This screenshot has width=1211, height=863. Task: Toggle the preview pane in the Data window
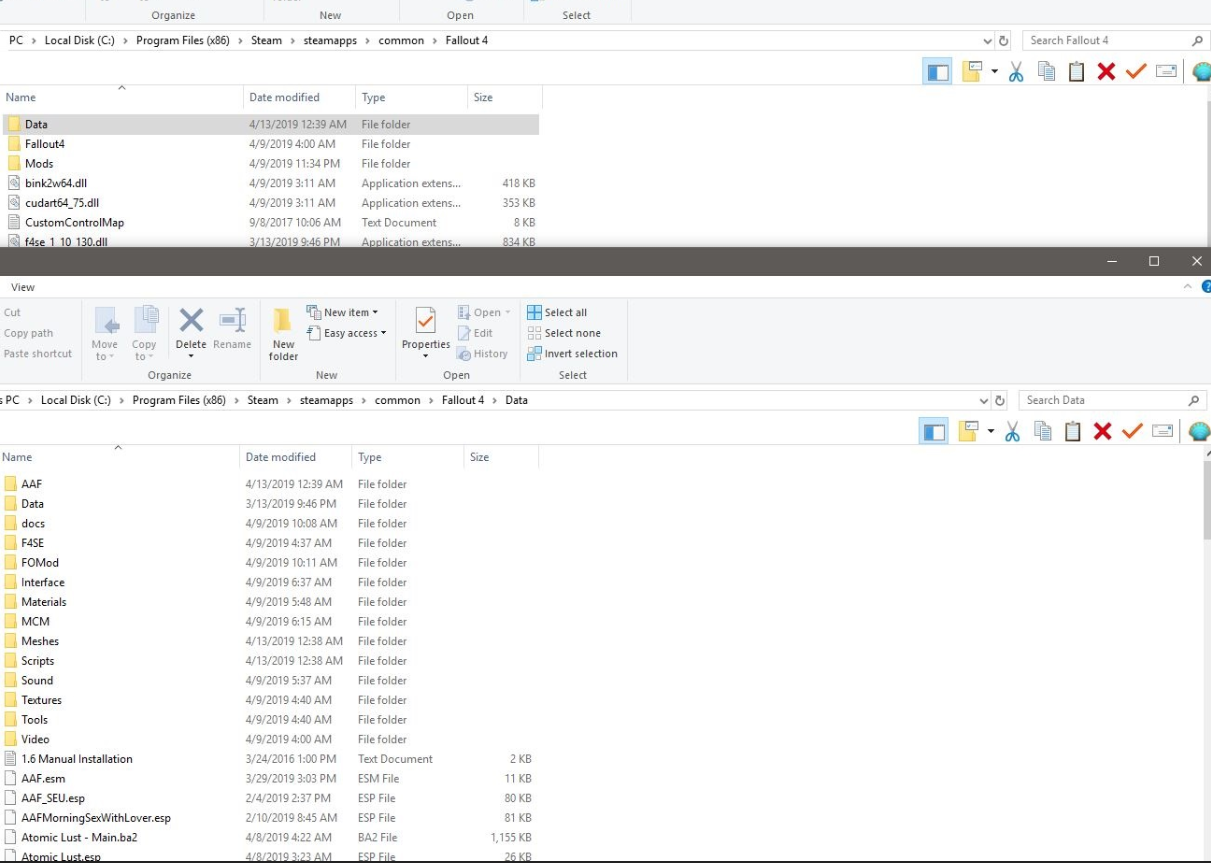(x=934, y=432)
